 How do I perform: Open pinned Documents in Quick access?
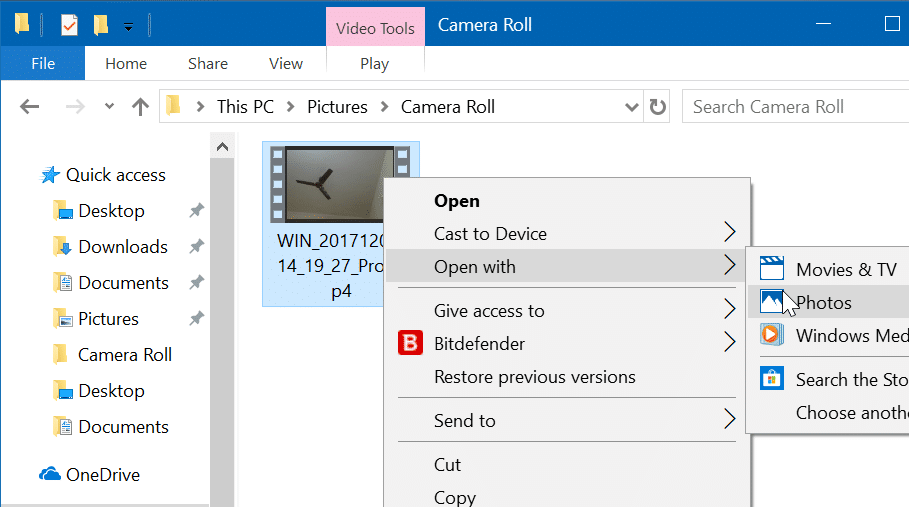tap(123, 283)
